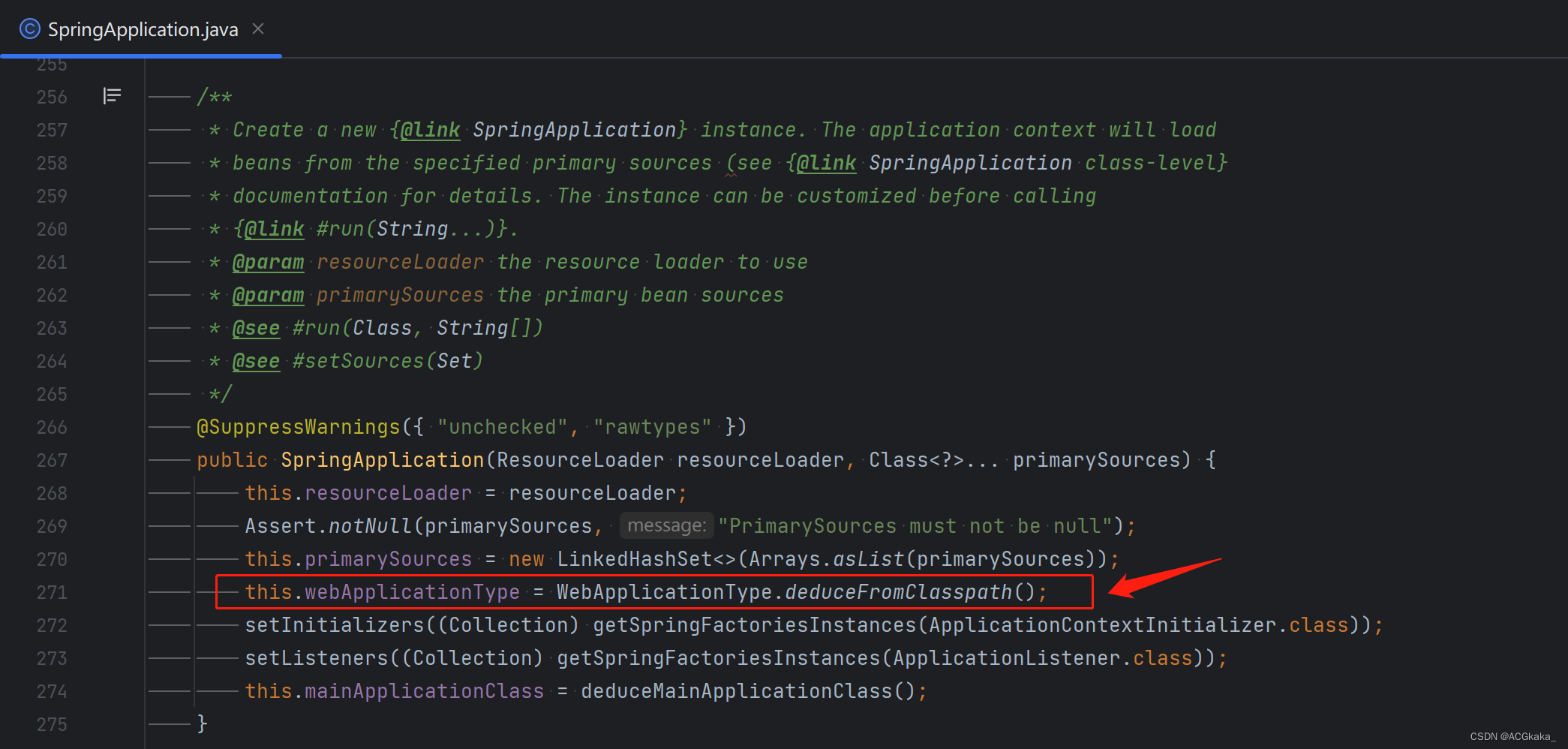Click the "PrimarySources must not be null" string
The height and width of the screenshot is (749, 1568).
[915, 526]
